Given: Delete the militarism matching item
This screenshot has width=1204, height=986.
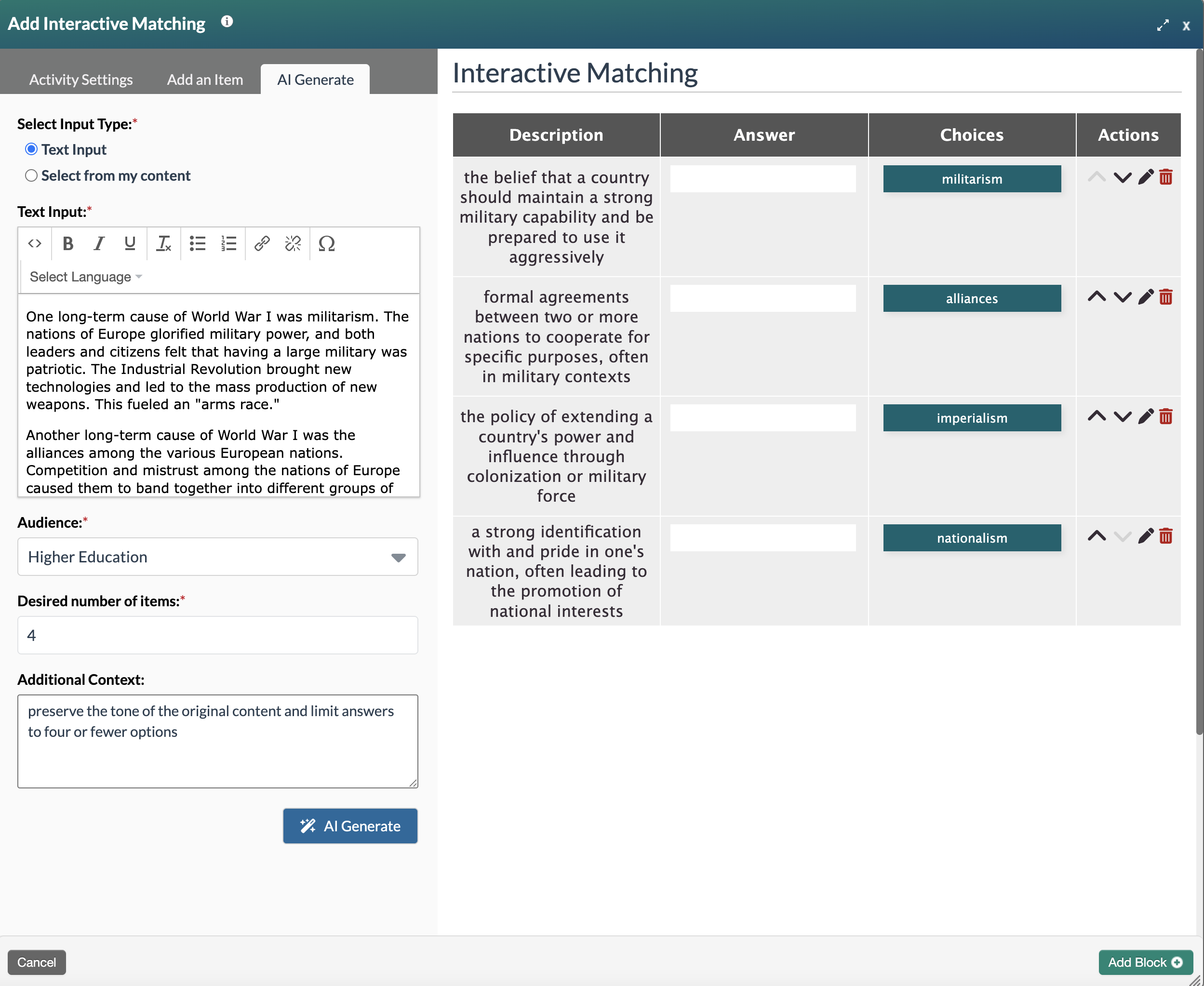Looking at the screenshot, I should click(x=1166, y=177).
